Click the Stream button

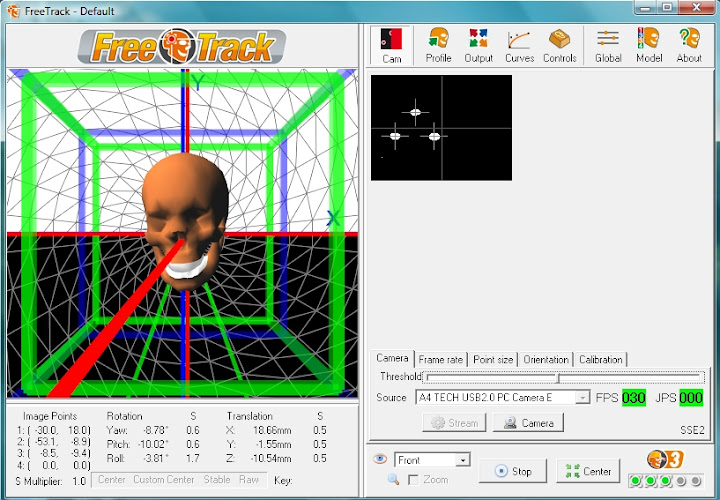[x=454, y=422]
